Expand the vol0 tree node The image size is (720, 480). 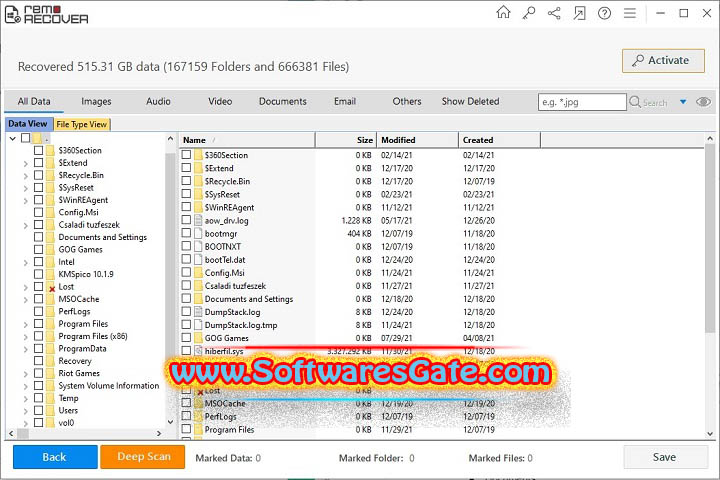(x=26, y=424)
